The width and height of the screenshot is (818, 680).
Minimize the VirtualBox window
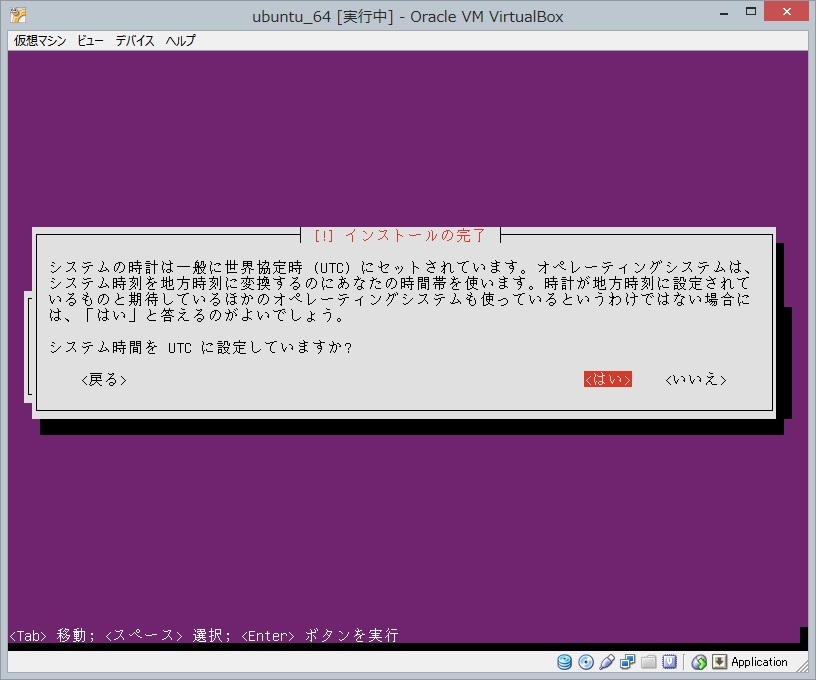click(x=724, y=13)
